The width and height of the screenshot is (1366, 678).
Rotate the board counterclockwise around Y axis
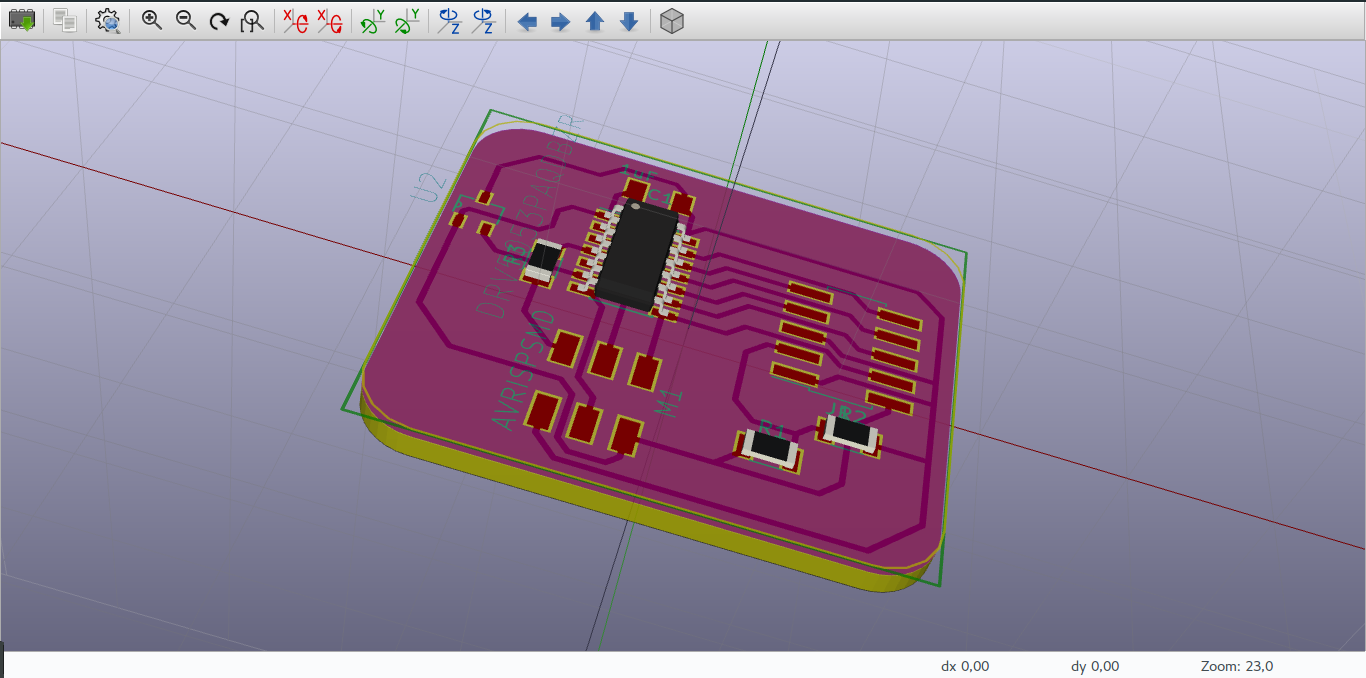[402, 20]
